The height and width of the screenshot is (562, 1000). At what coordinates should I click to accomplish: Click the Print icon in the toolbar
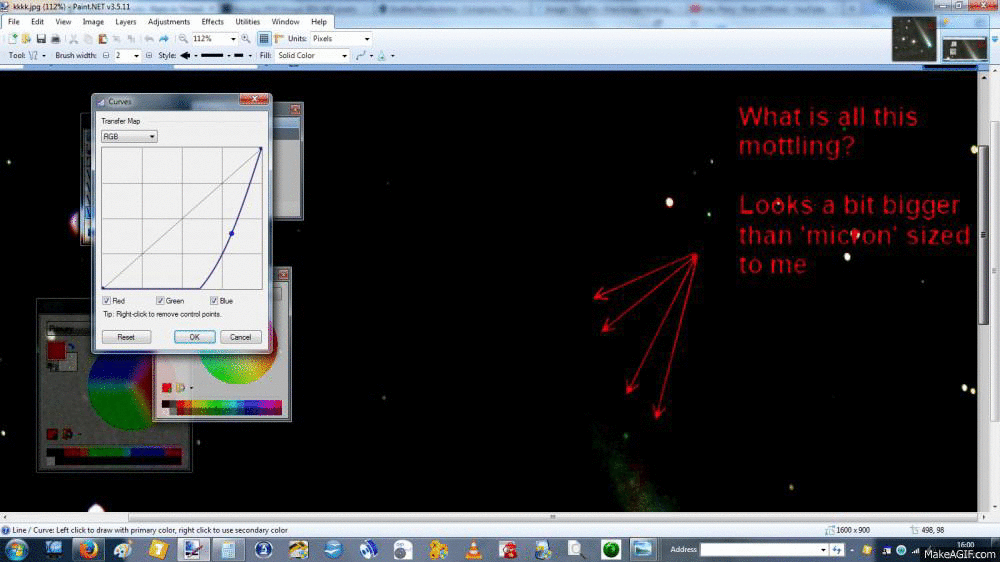[55, 39]
